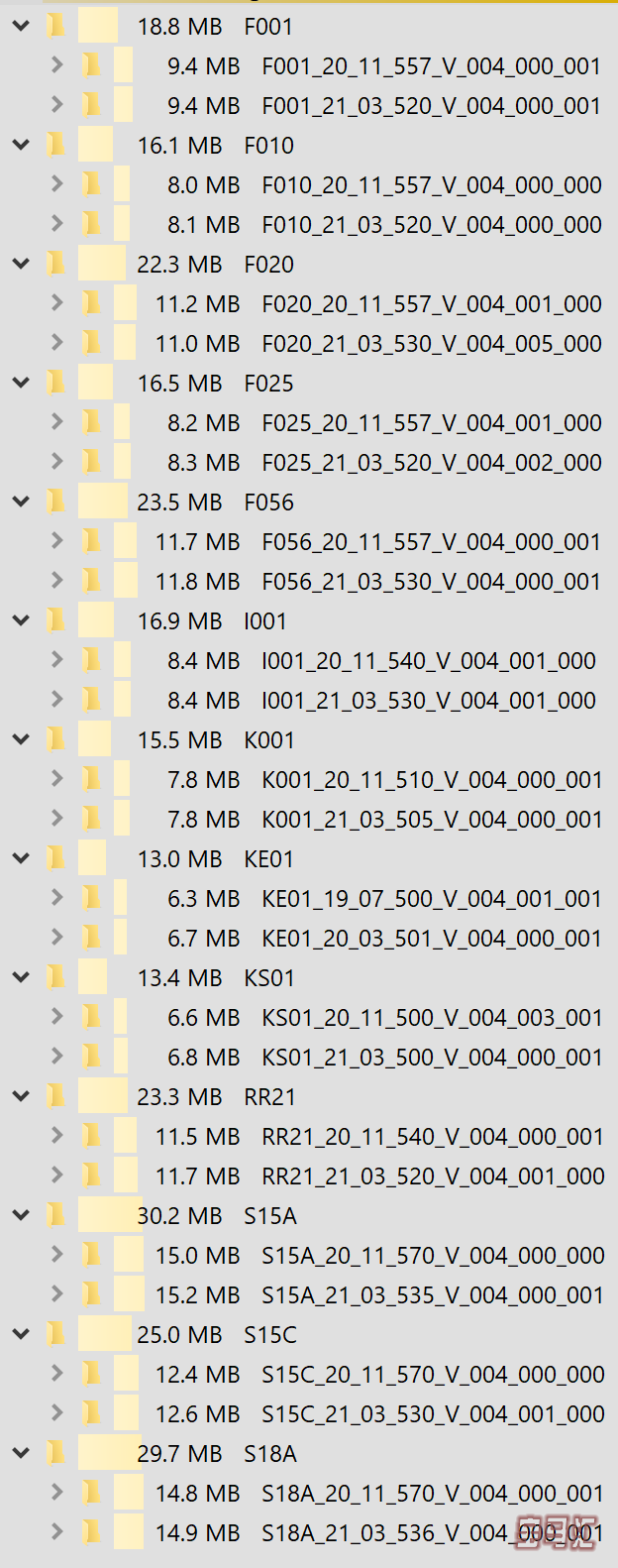The image size is (618, 1568).
Task: Collapse the F020 folder tree
Action: [21, 265]
